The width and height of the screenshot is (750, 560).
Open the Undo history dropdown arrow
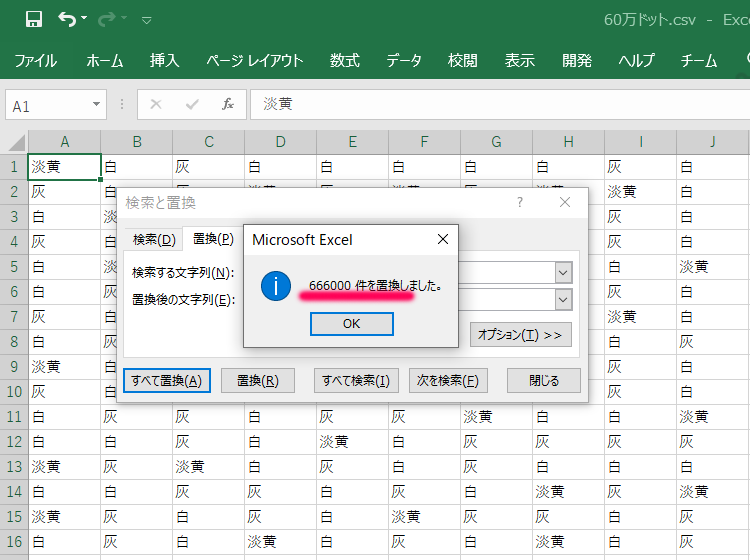coord(84,18)
